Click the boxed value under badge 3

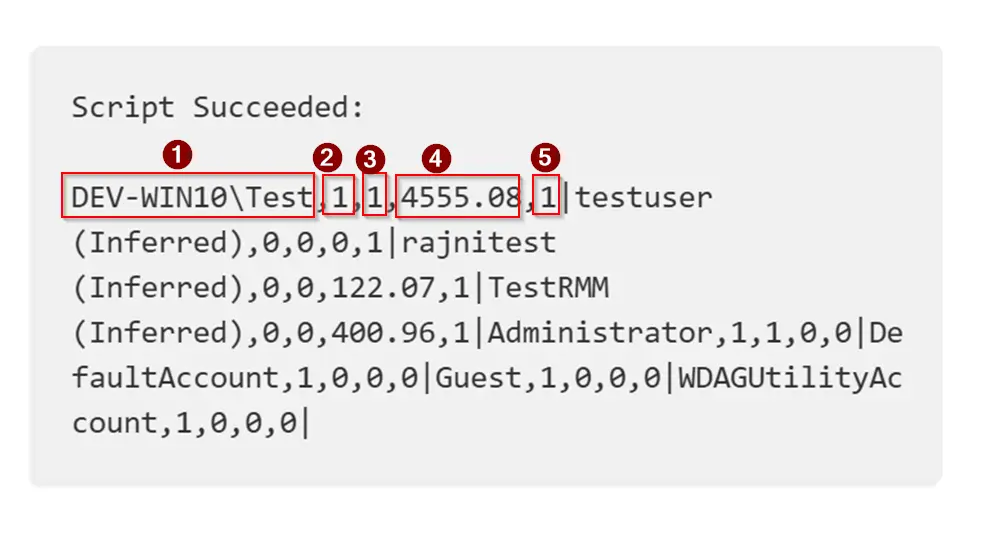tap(375, 197)
